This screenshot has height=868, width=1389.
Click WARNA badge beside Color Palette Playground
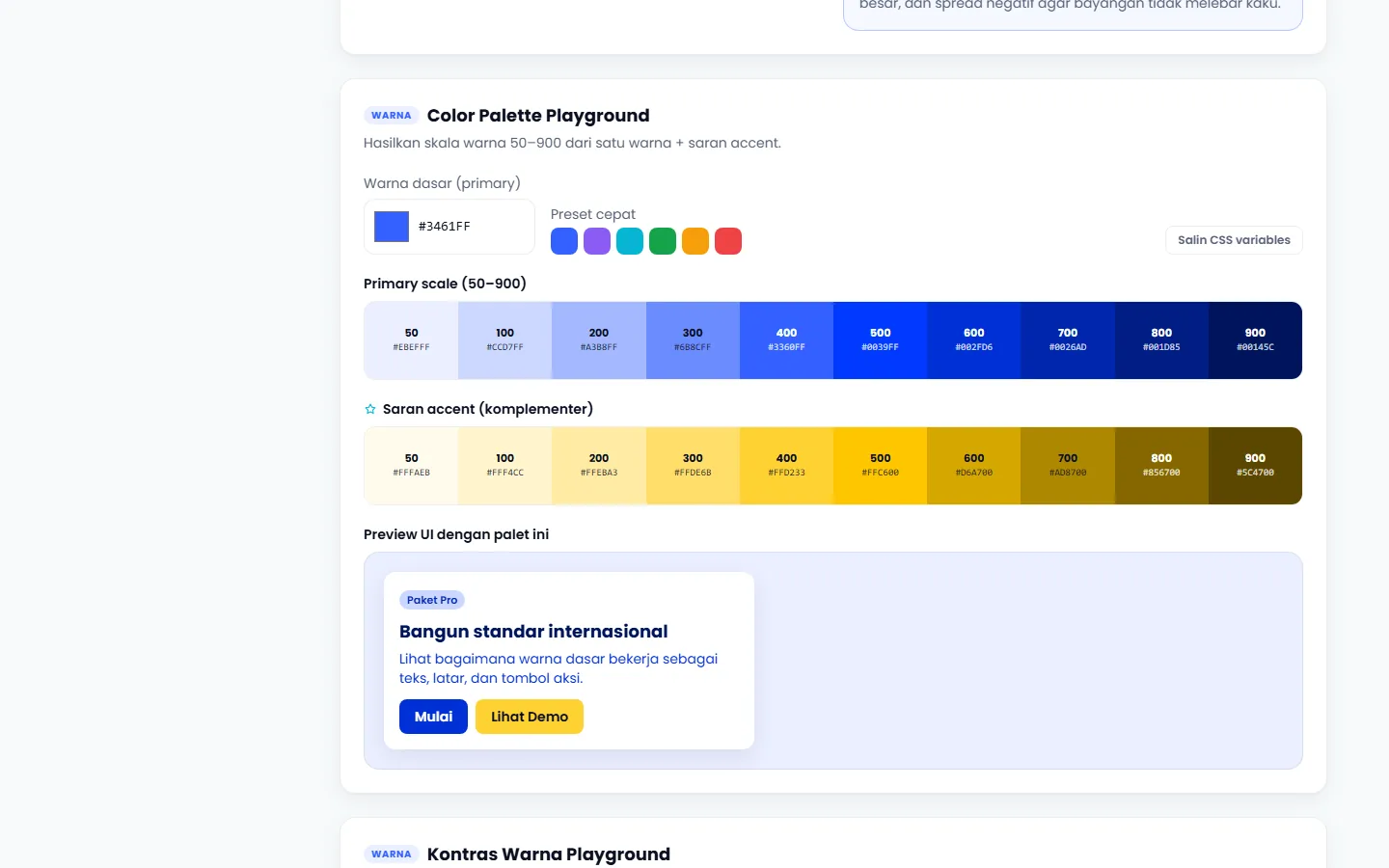coord(392,116)
